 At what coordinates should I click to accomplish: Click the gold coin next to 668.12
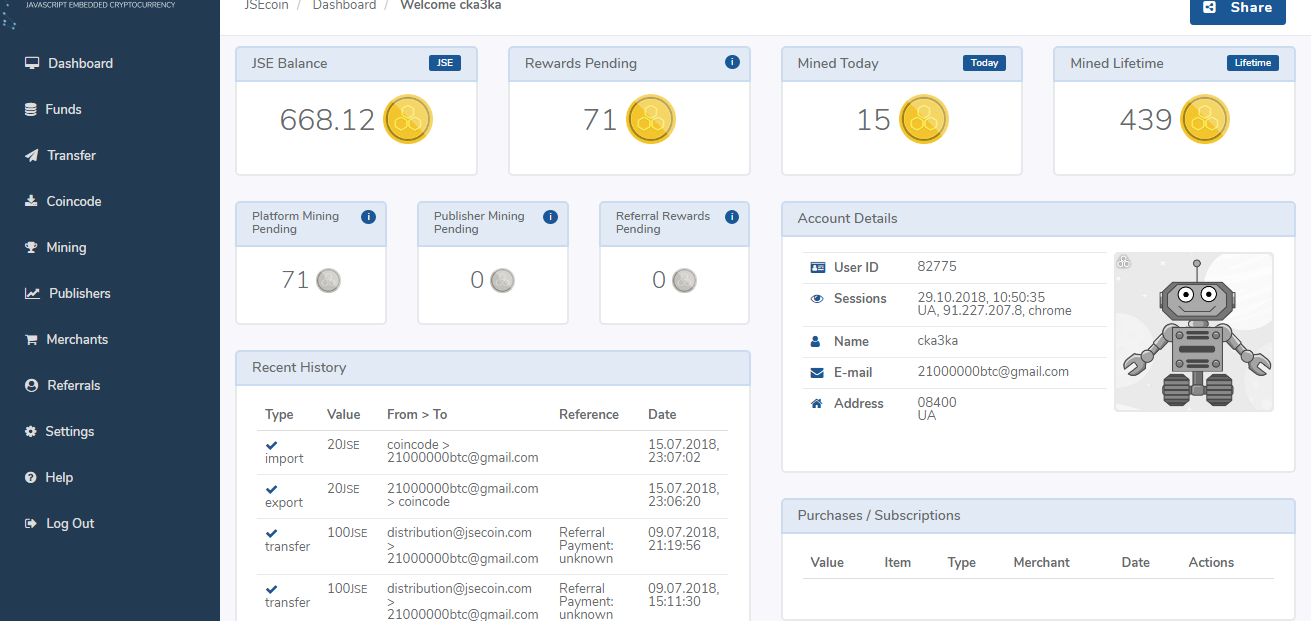coord(408,120)
